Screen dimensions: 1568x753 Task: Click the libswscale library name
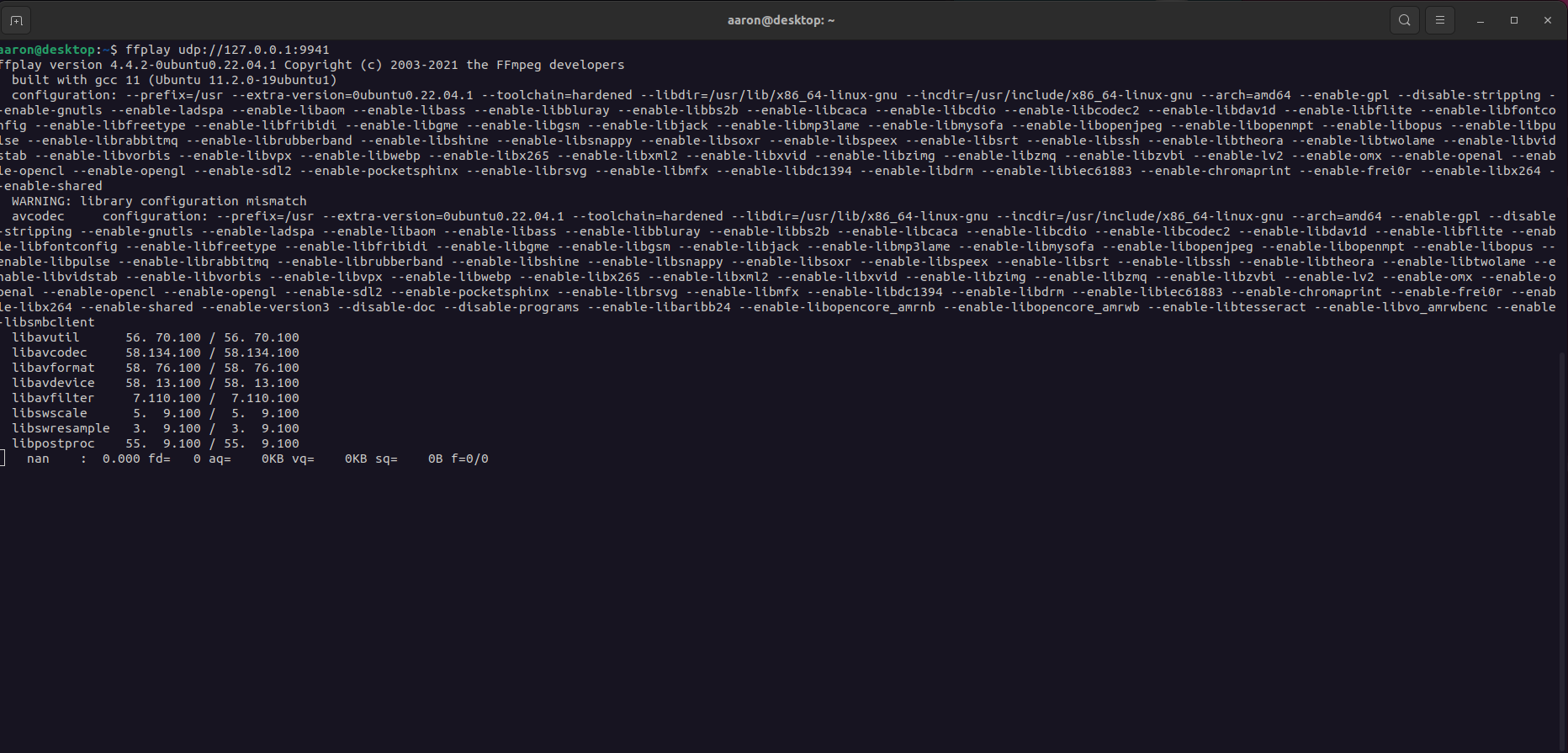(x=49, y=413)
